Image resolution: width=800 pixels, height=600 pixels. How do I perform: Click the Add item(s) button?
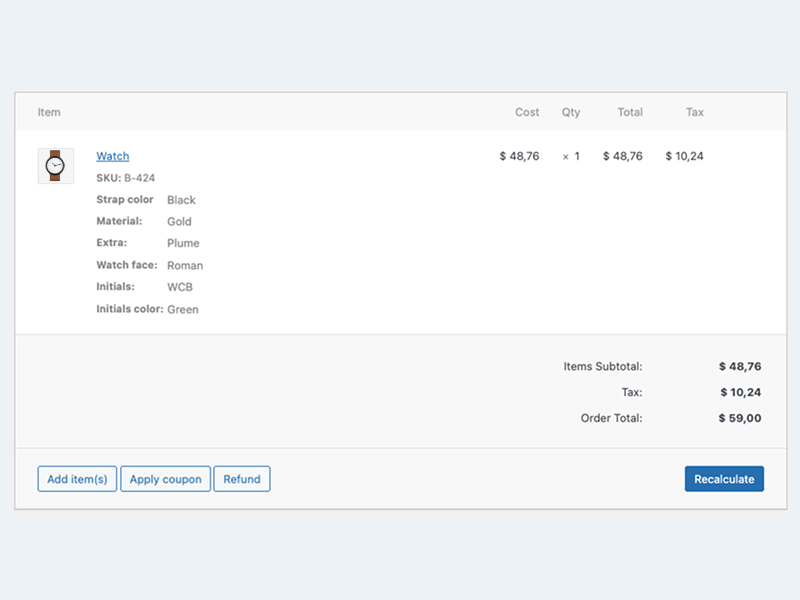click(x=77, y=479)
